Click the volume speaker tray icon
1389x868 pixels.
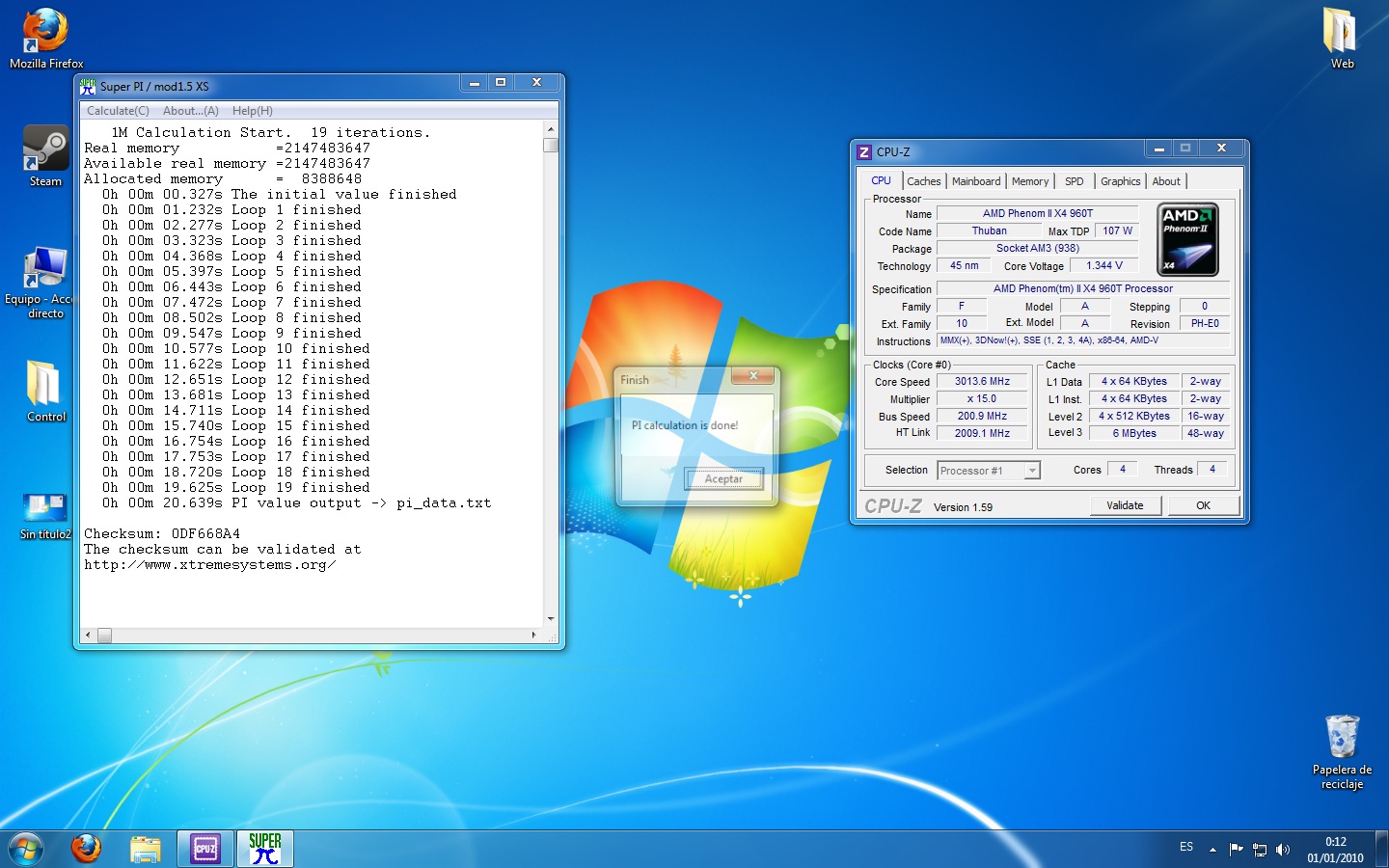(1283, 850)
